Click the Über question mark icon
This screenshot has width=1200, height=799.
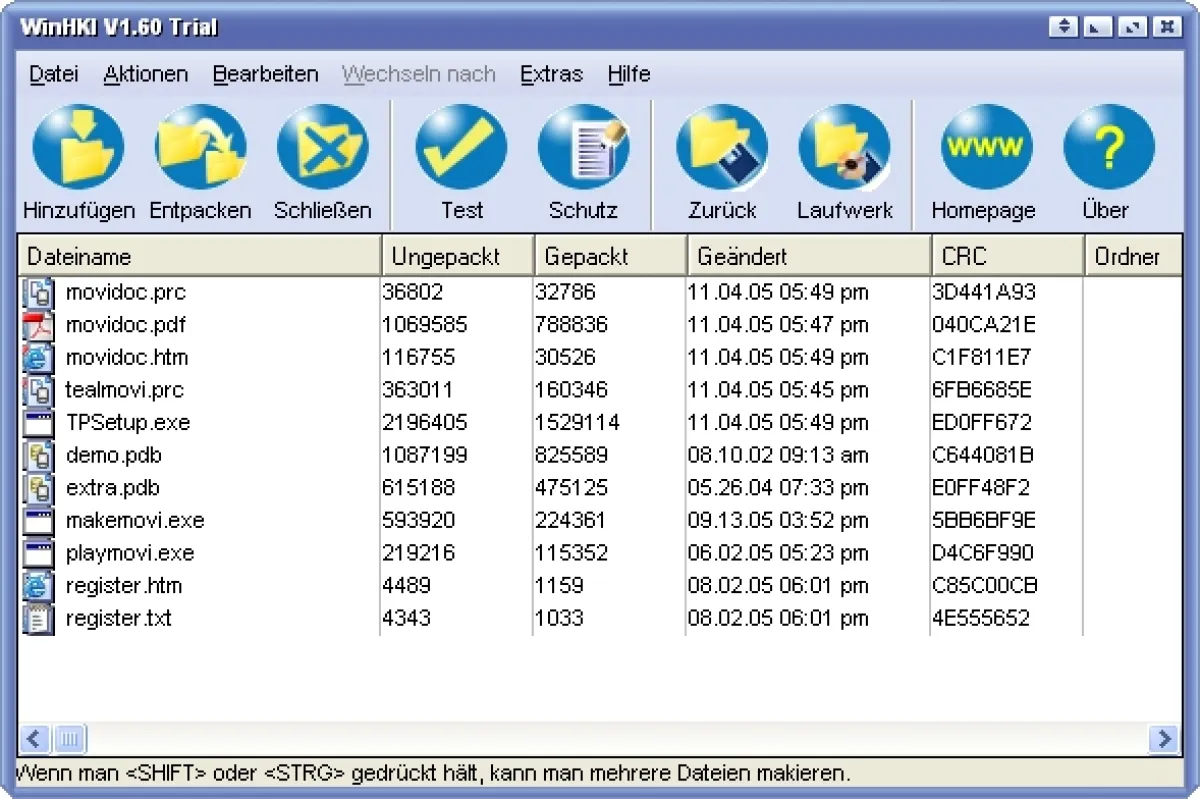1108,150
